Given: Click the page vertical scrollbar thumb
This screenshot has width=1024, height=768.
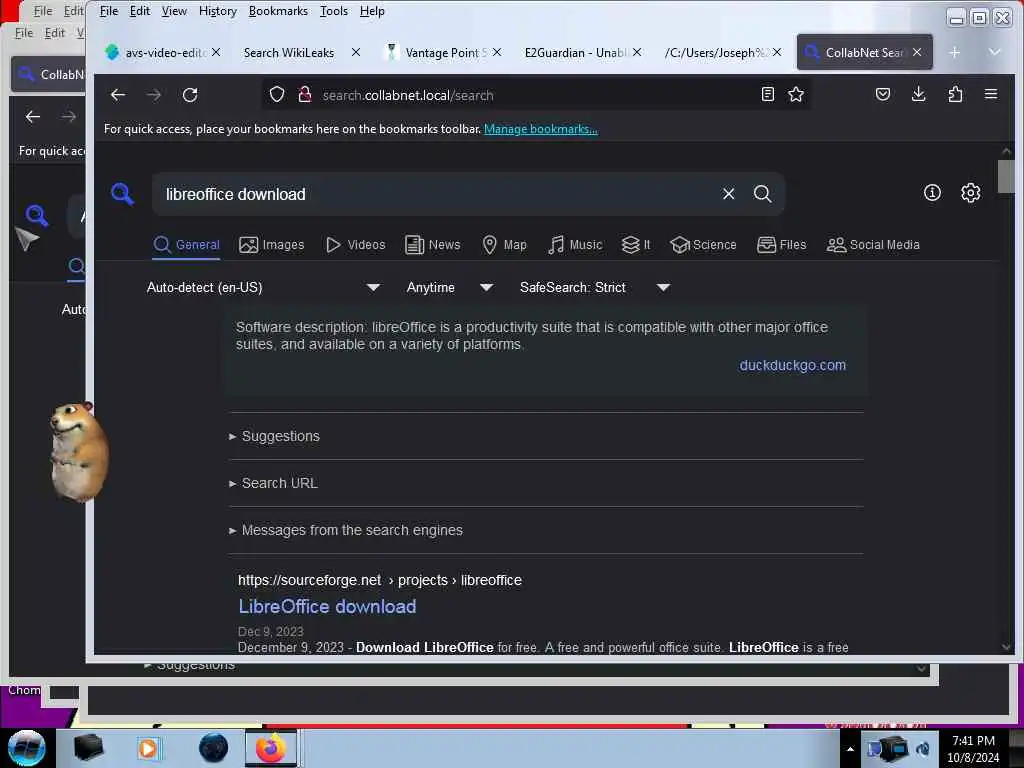Looking at the screenshot, I should [x=1006, y=176].
